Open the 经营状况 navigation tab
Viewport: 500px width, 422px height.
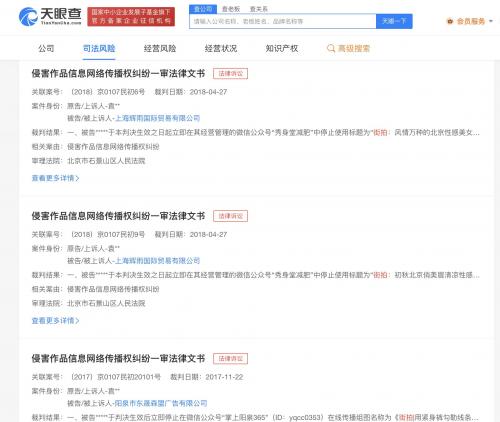tap(221, 48)
